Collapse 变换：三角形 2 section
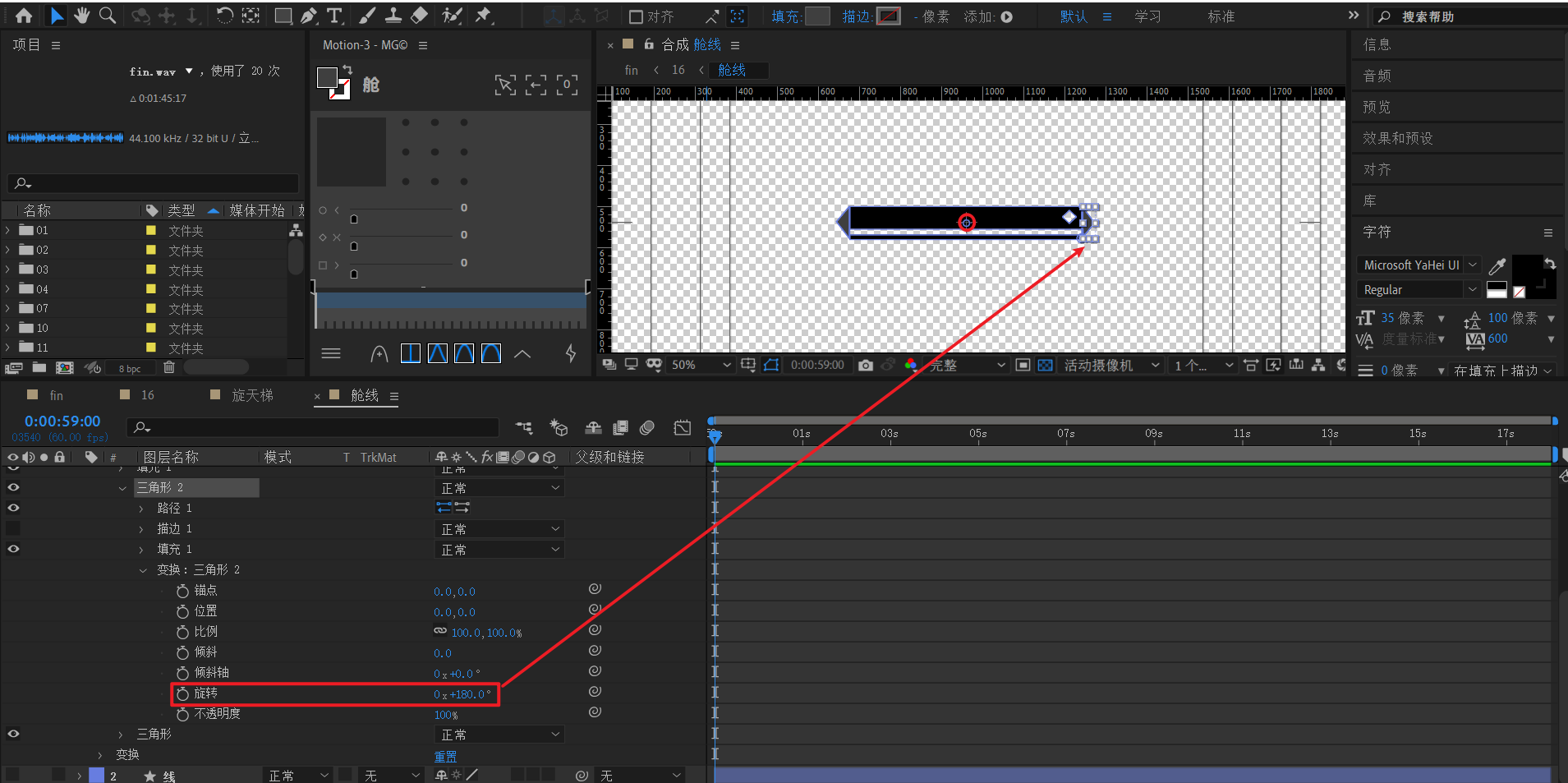Image resolution: width=1568 pixels, height=783 pixels. pyautogui.click(x=143, y=570)
